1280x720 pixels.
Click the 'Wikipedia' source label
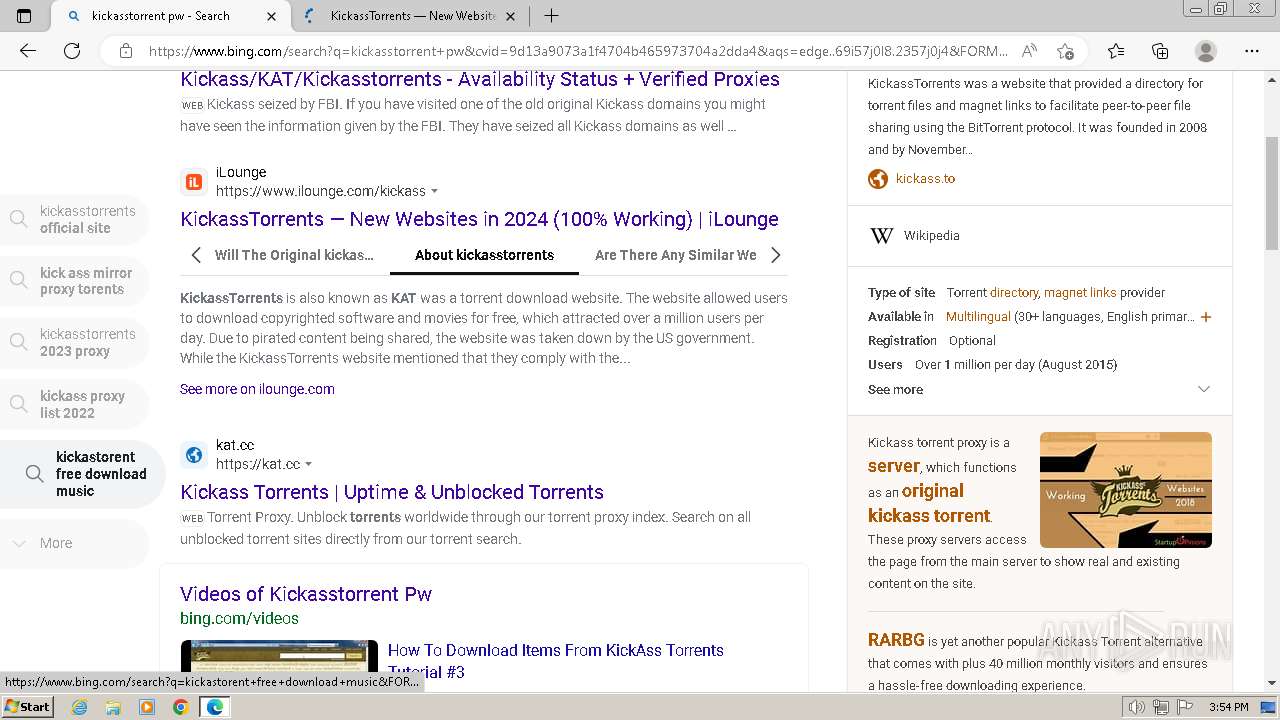click(931, 236)
